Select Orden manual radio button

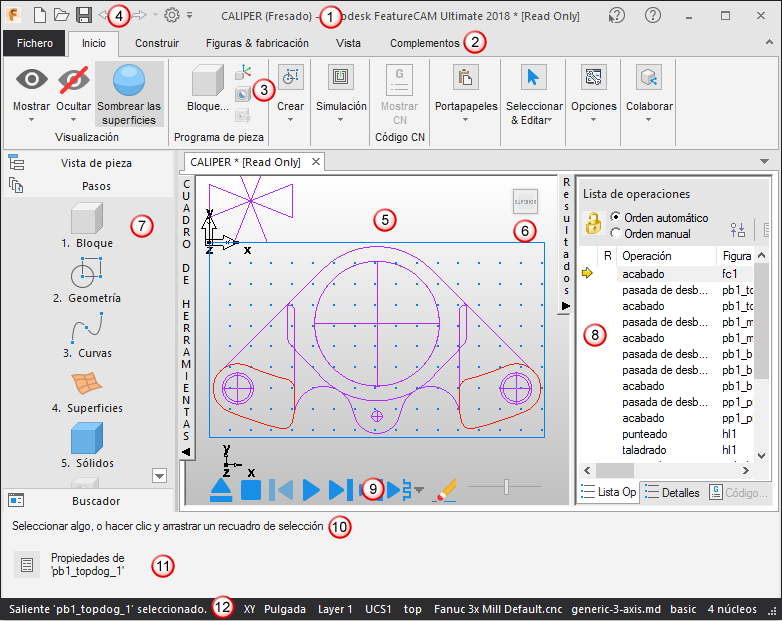coord(616,233)
